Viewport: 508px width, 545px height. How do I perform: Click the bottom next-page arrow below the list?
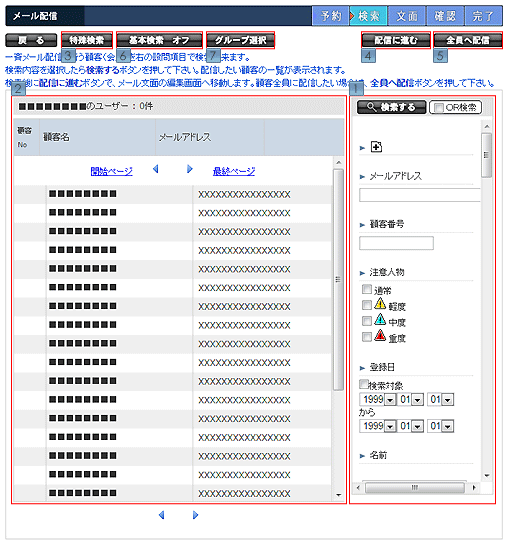[x=195, y=515]
